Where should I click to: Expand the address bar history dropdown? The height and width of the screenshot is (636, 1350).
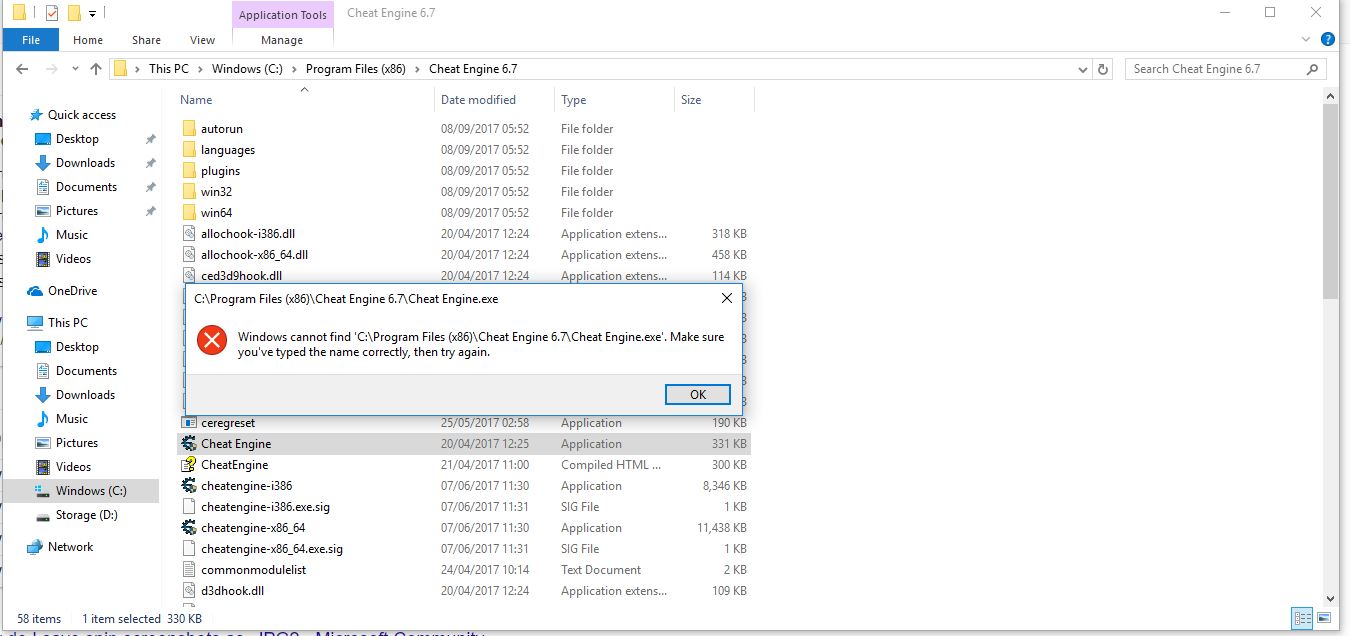tap(1082, 70)
